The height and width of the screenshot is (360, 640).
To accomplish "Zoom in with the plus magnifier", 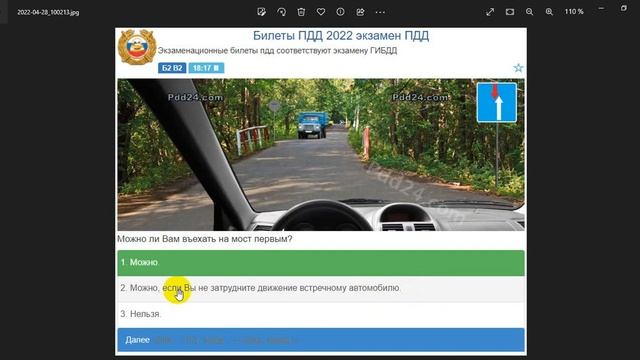I will click(549, 12).
